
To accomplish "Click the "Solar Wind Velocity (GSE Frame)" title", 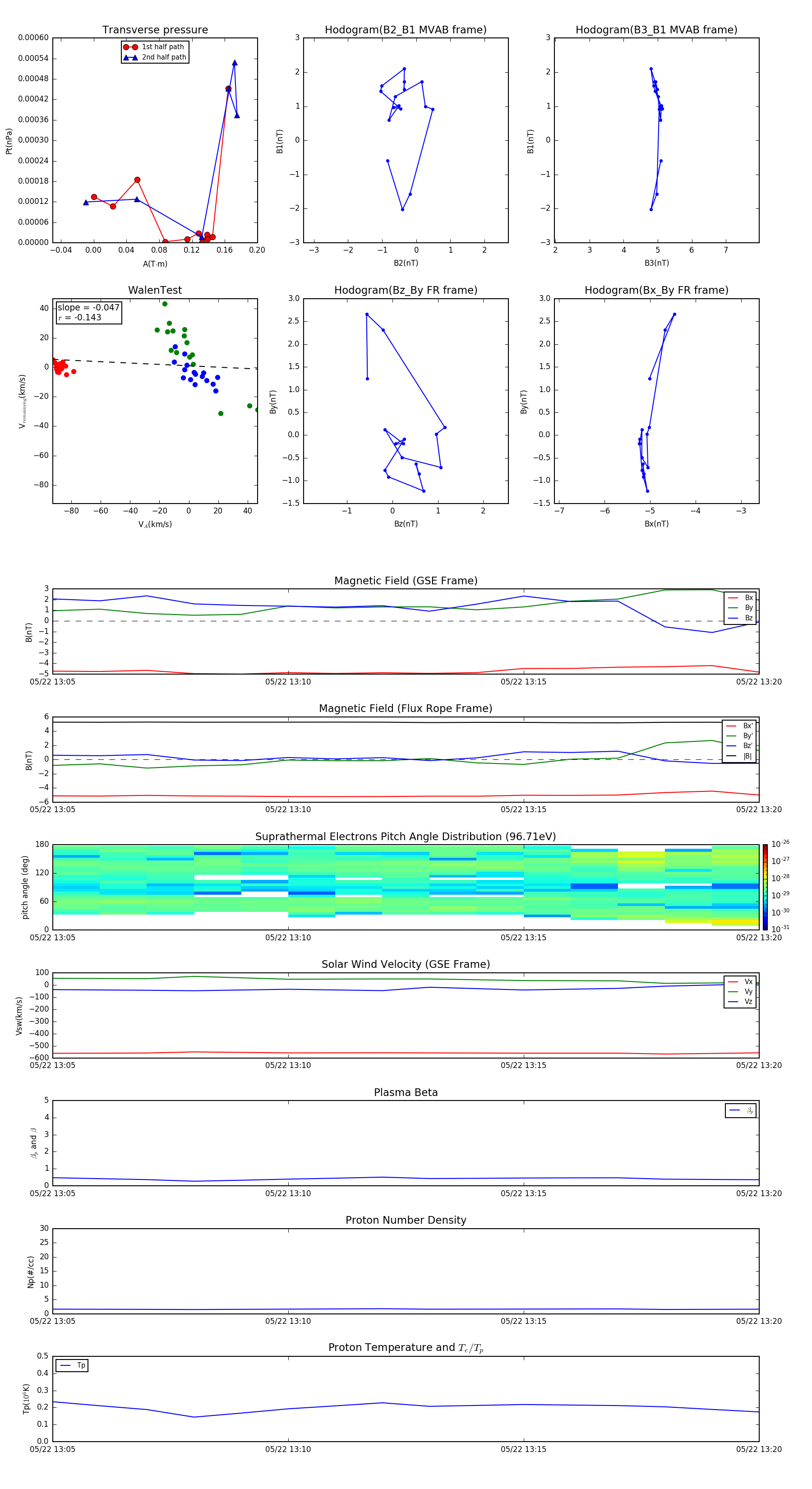I will pos(406,964).
